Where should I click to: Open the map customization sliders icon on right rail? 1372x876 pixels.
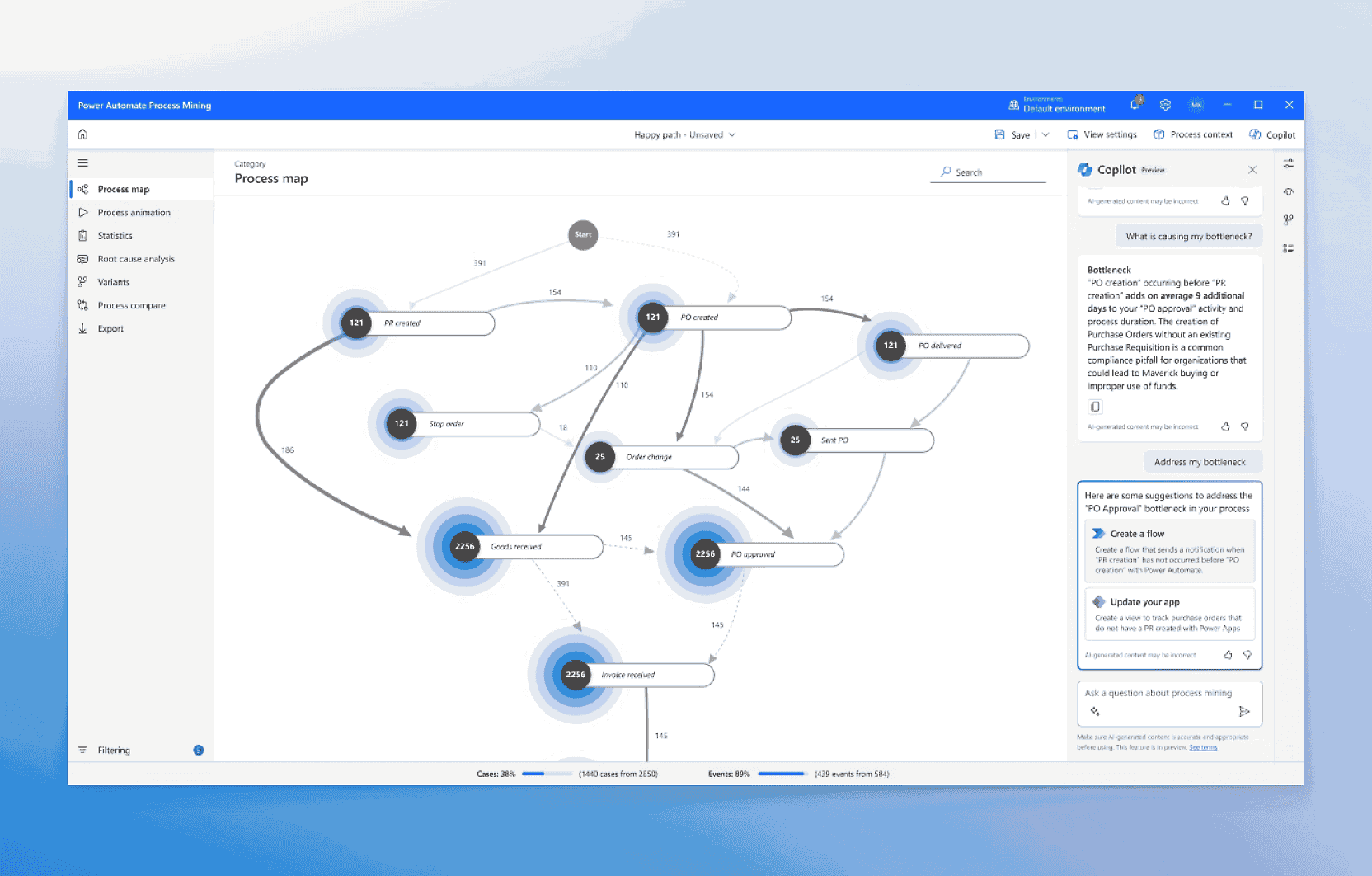click(1289, 163)
